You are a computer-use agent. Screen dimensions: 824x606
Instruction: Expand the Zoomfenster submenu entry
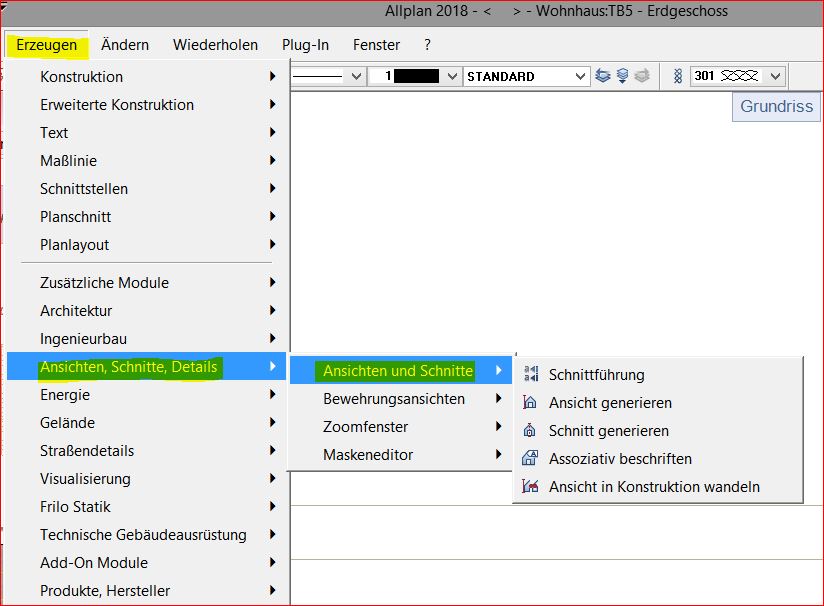pyautogui.click(x=365, y=427)
